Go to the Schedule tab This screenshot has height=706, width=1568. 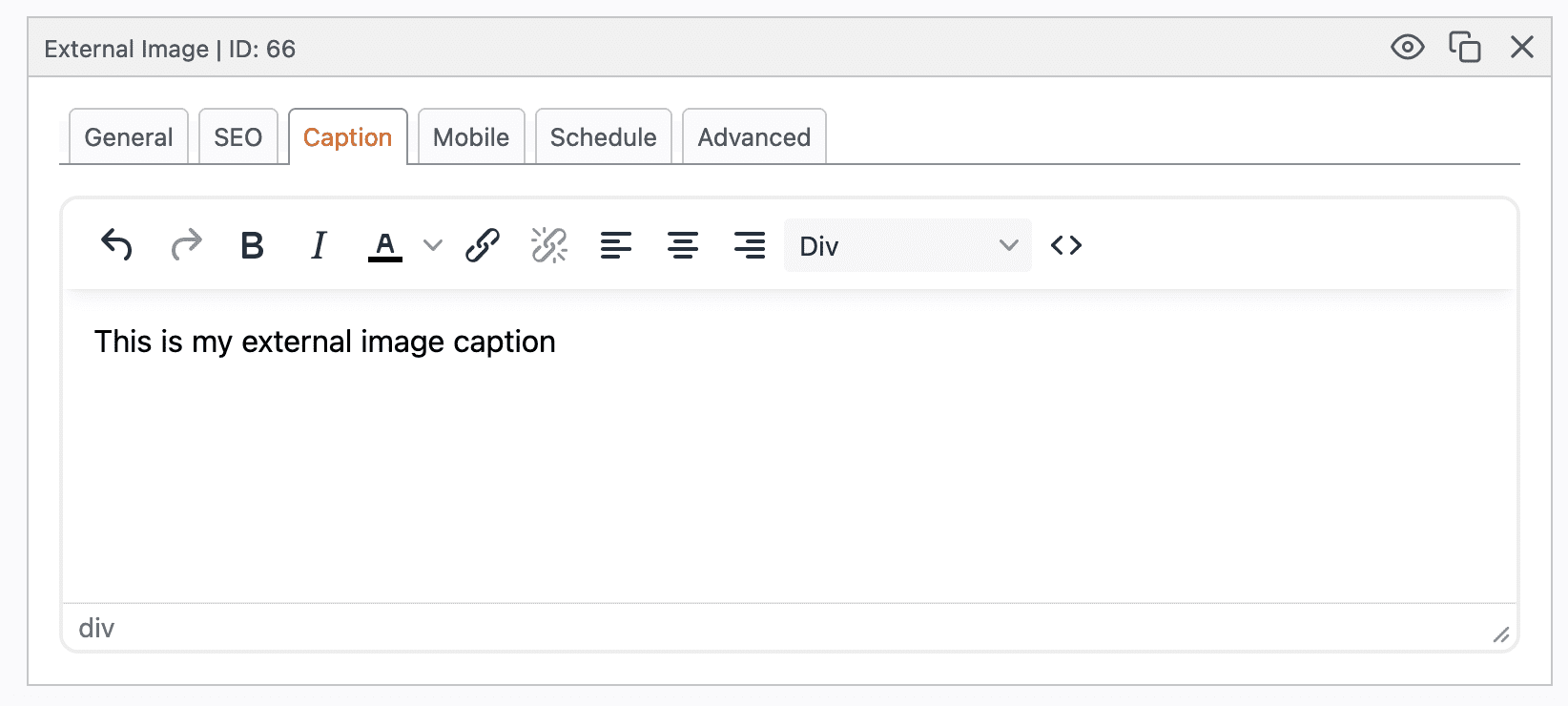[x=603, y=137]
